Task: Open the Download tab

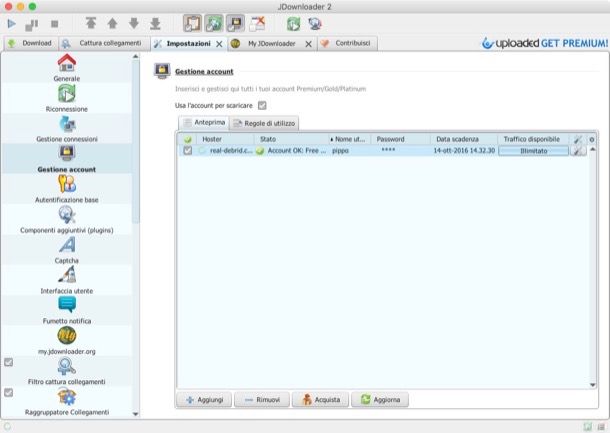Action: pos(31,43)
